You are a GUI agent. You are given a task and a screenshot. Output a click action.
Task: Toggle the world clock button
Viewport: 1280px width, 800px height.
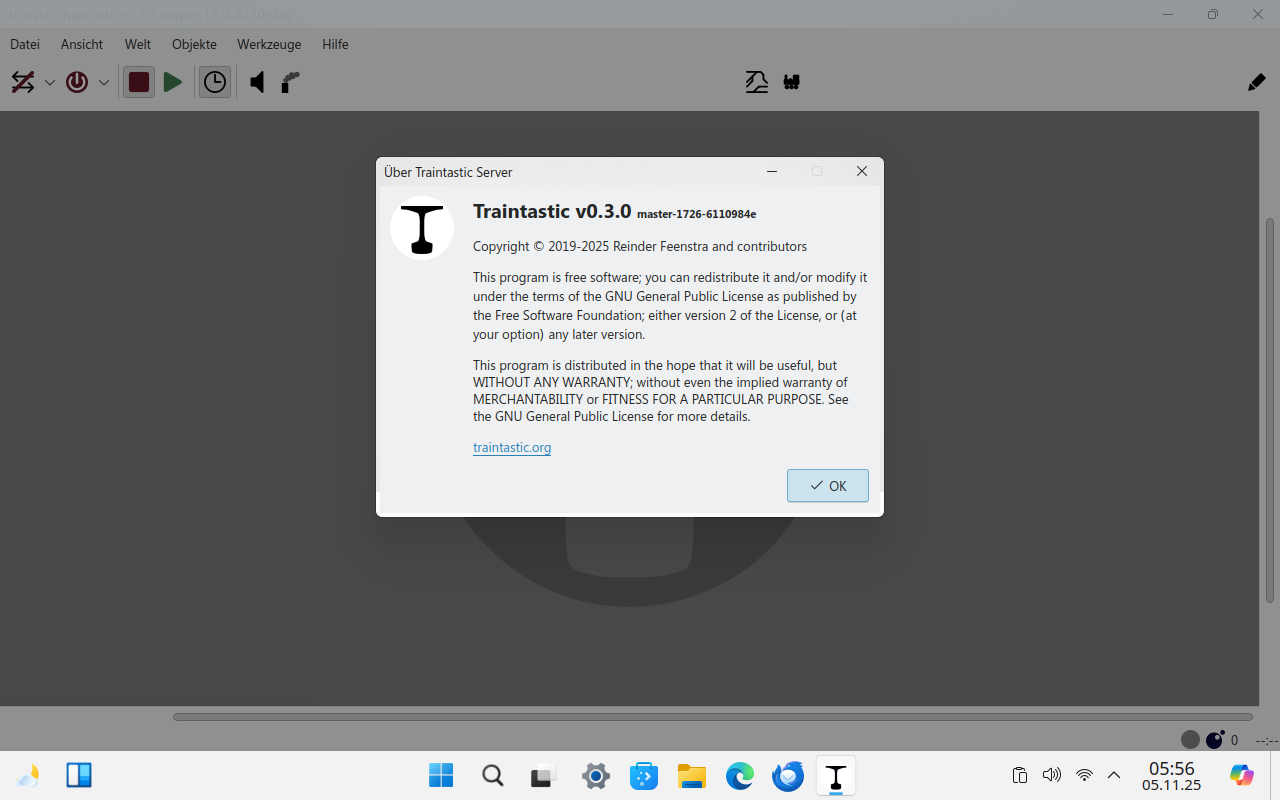[215, 82]
